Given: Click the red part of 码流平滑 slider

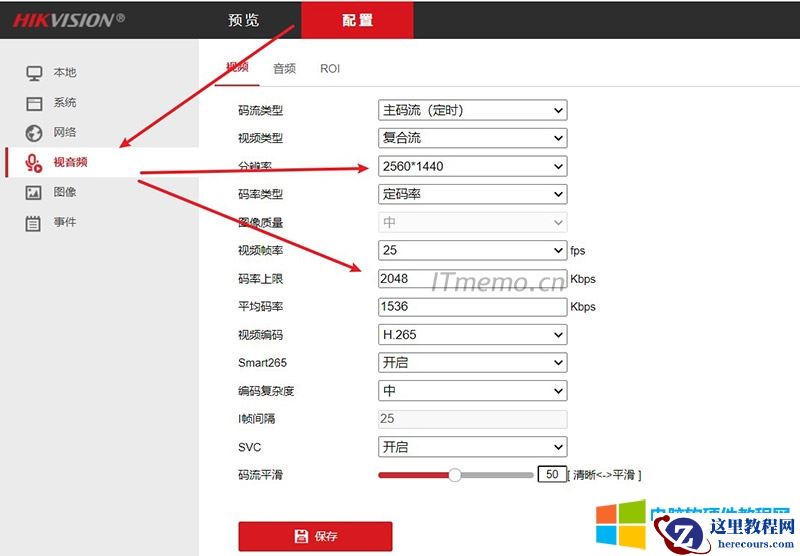Looking at the screenshot, I should pyautogui.click(x=413, y=475).
